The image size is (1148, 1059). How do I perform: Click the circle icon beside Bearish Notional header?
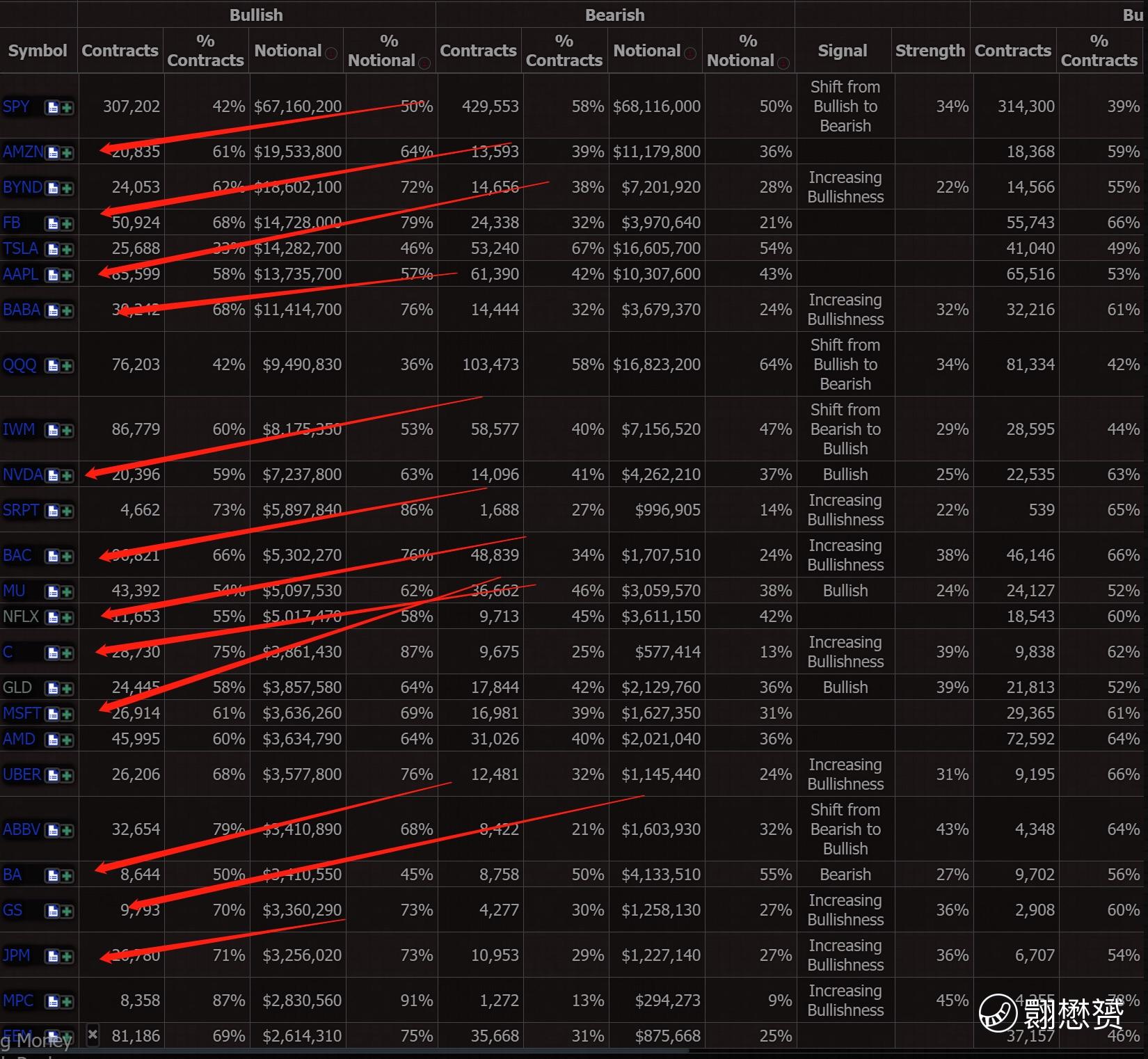click(x=690, y=54)
